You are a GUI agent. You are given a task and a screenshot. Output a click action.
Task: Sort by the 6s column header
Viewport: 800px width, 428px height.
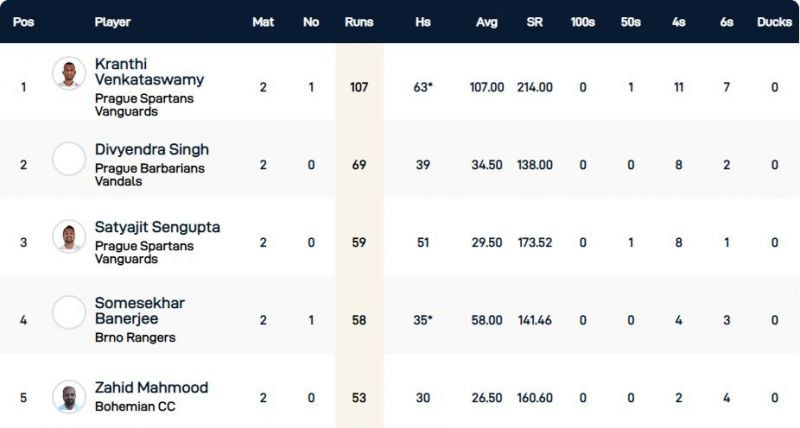pyautogui.click(x=726, y=22)
